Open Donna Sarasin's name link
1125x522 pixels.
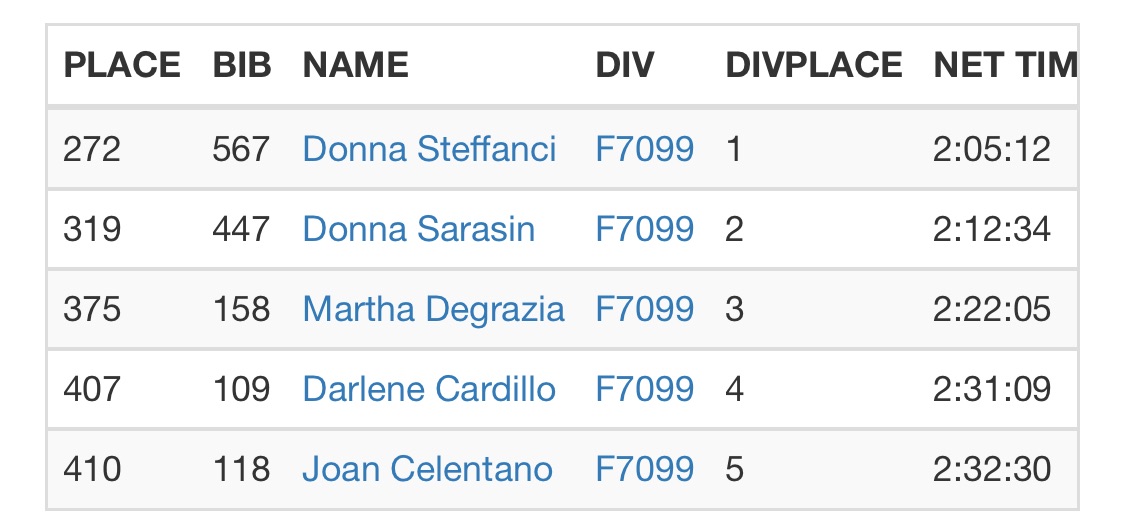[x=418, y=229]
